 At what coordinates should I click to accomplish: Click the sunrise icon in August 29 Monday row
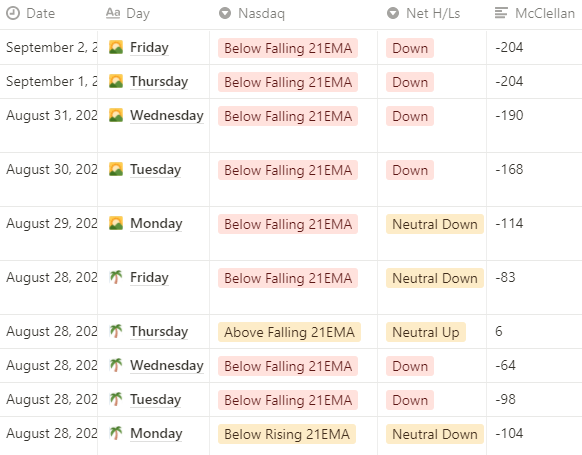(x=116, y=223)
